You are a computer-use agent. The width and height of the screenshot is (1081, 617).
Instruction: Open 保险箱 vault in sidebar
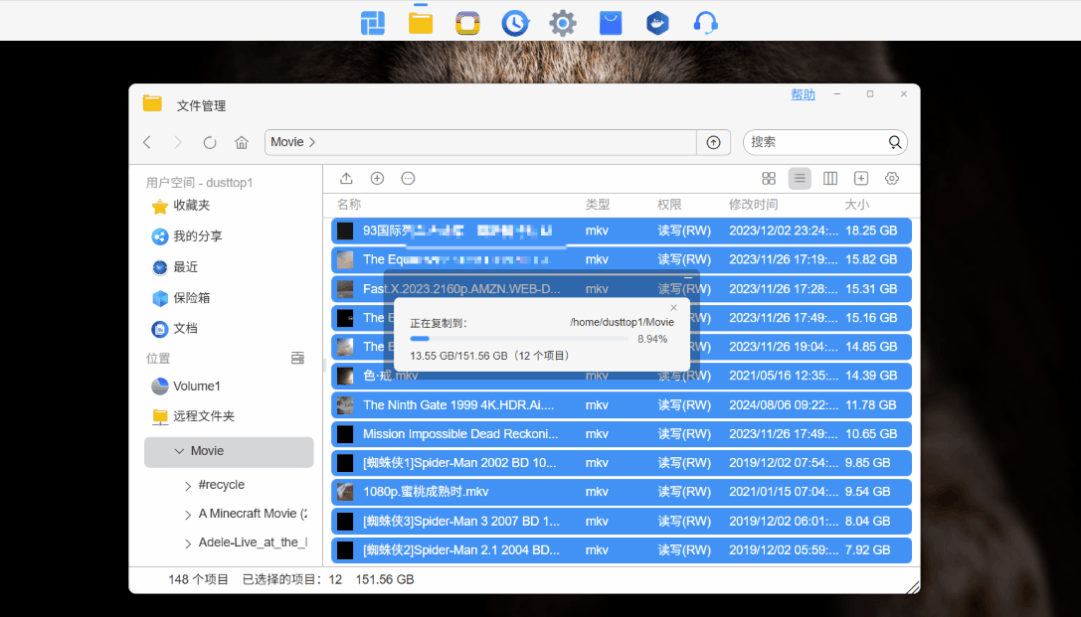tap(181, 298)
